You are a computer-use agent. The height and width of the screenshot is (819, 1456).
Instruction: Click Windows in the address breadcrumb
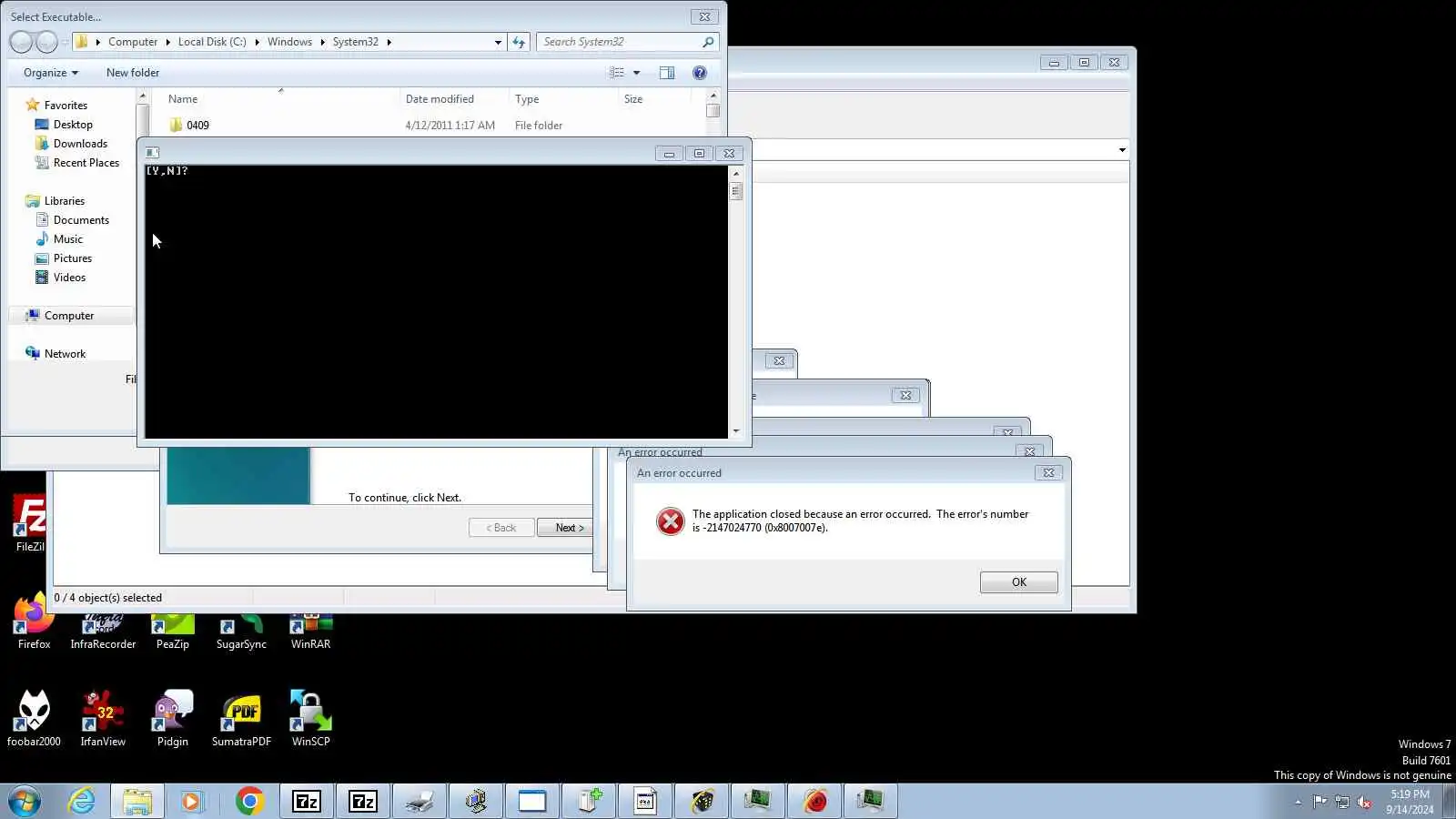289,42
